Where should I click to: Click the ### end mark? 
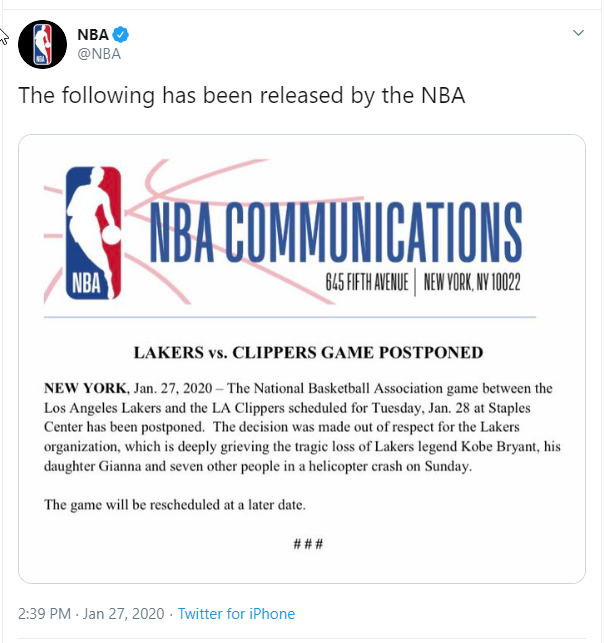(x=308, y=544)
